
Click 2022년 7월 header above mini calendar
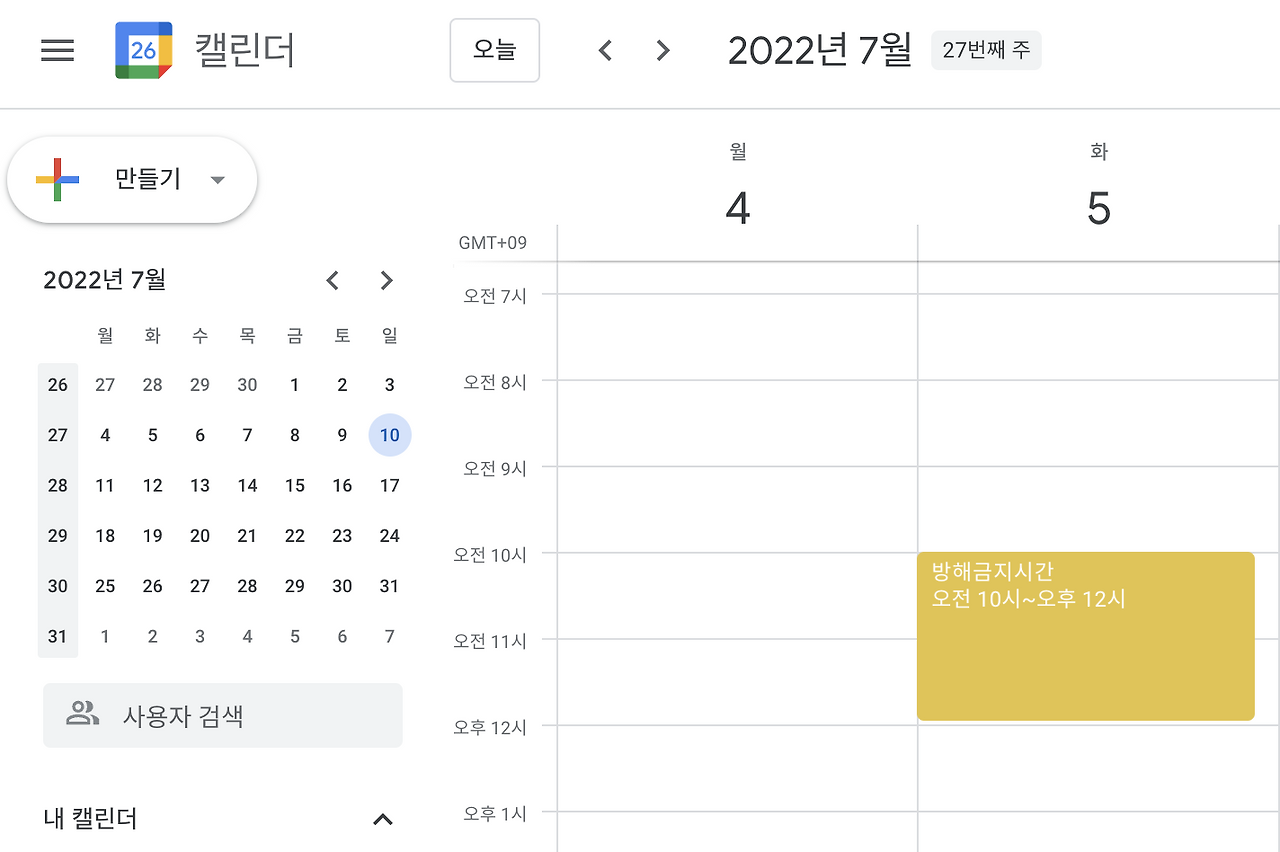pyautogui.click(x=104, y=280)
